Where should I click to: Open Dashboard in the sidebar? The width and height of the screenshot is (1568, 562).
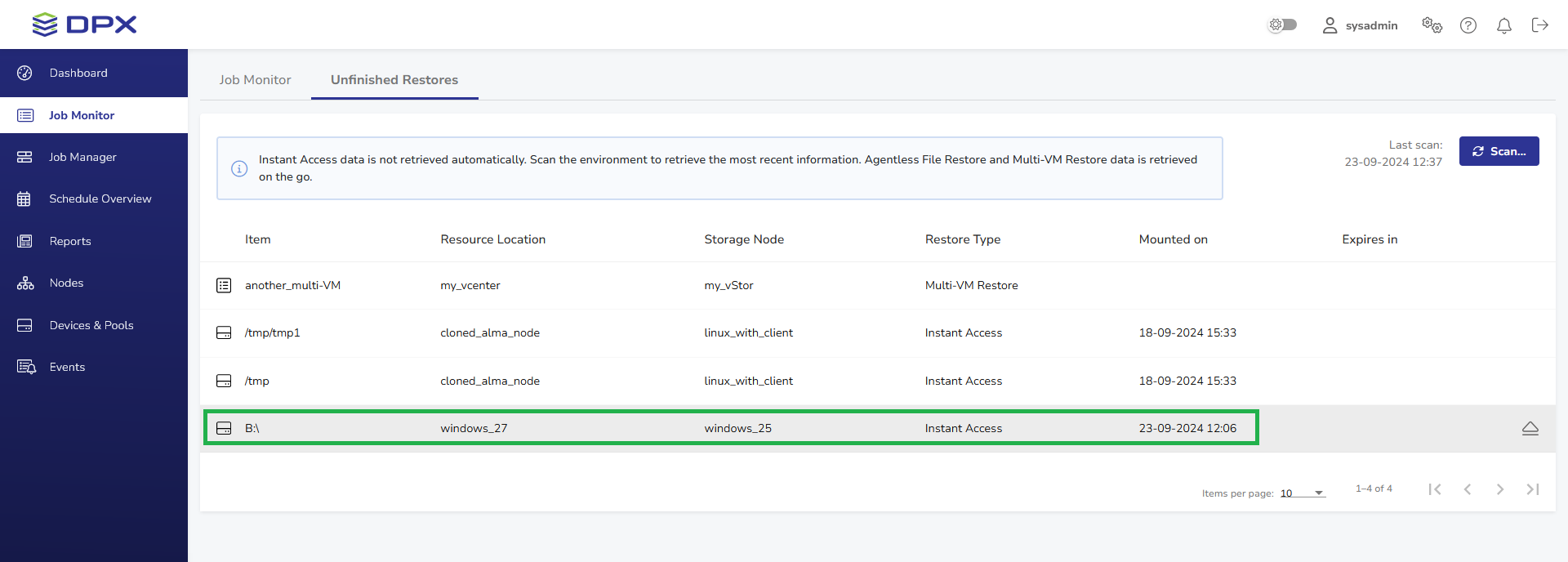[78, 73]
